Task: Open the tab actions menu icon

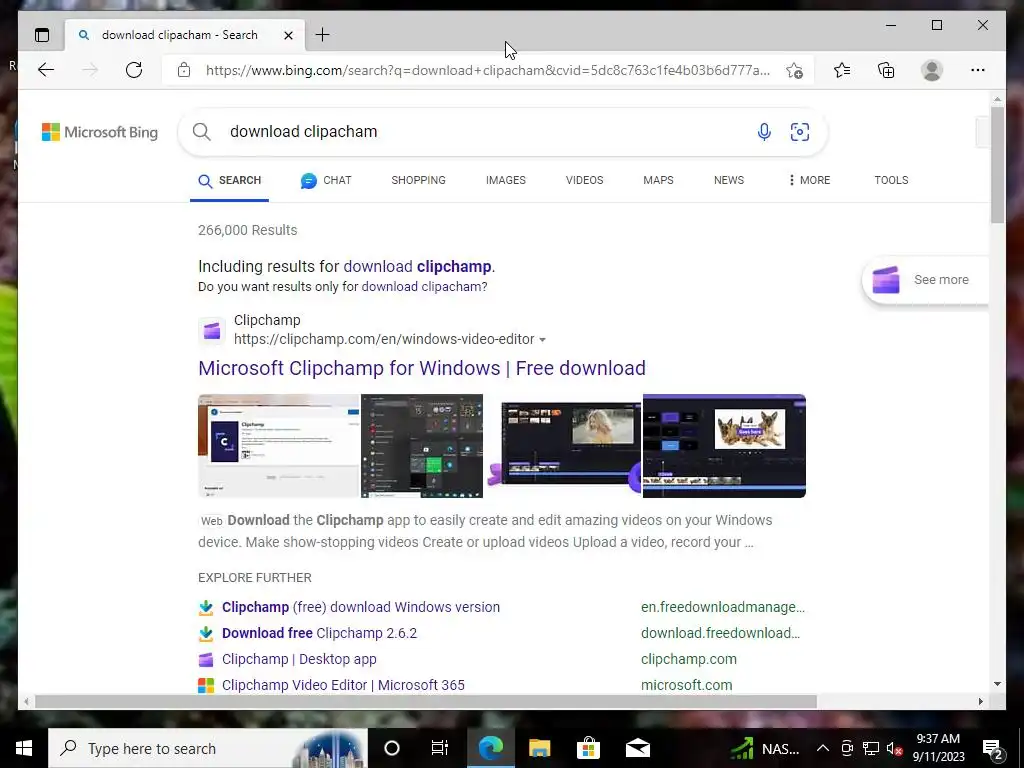Action: tap(42, 35)
